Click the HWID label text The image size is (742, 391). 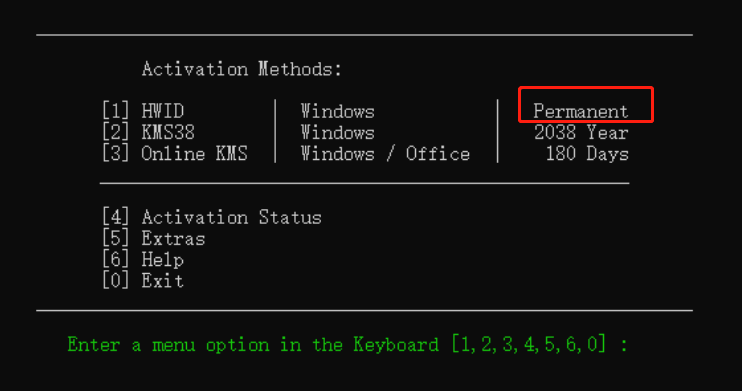163,111
